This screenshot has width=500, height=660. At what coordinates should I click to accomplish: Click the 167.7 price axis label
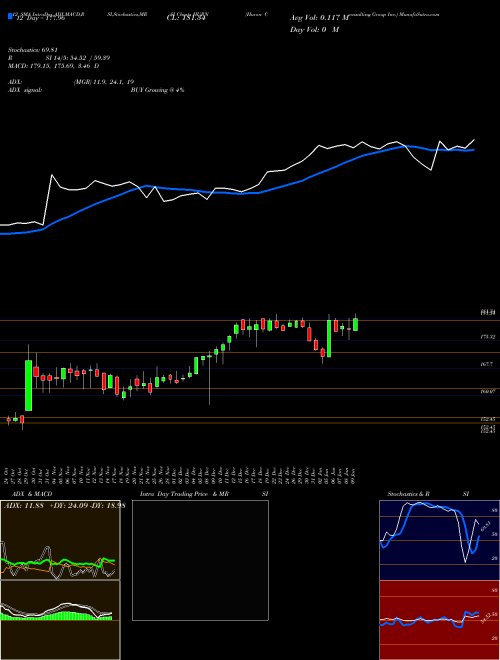tap(486, 365)
